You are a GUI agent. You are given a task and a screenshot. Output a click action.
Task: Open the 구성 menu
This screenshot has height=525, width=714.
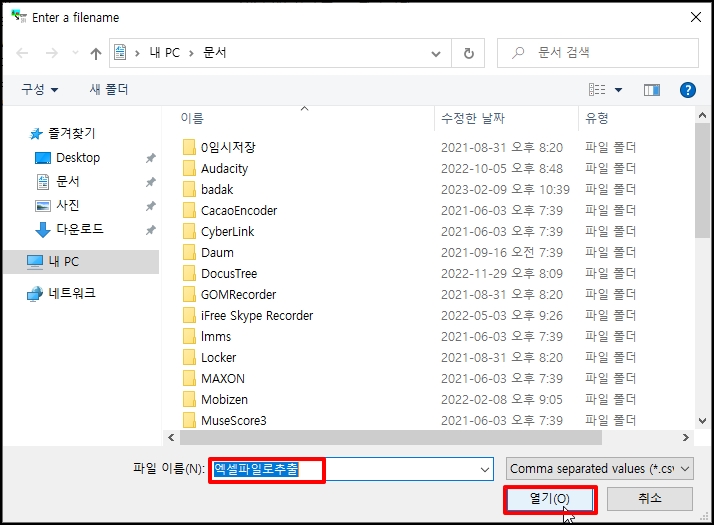click(40, 89)
